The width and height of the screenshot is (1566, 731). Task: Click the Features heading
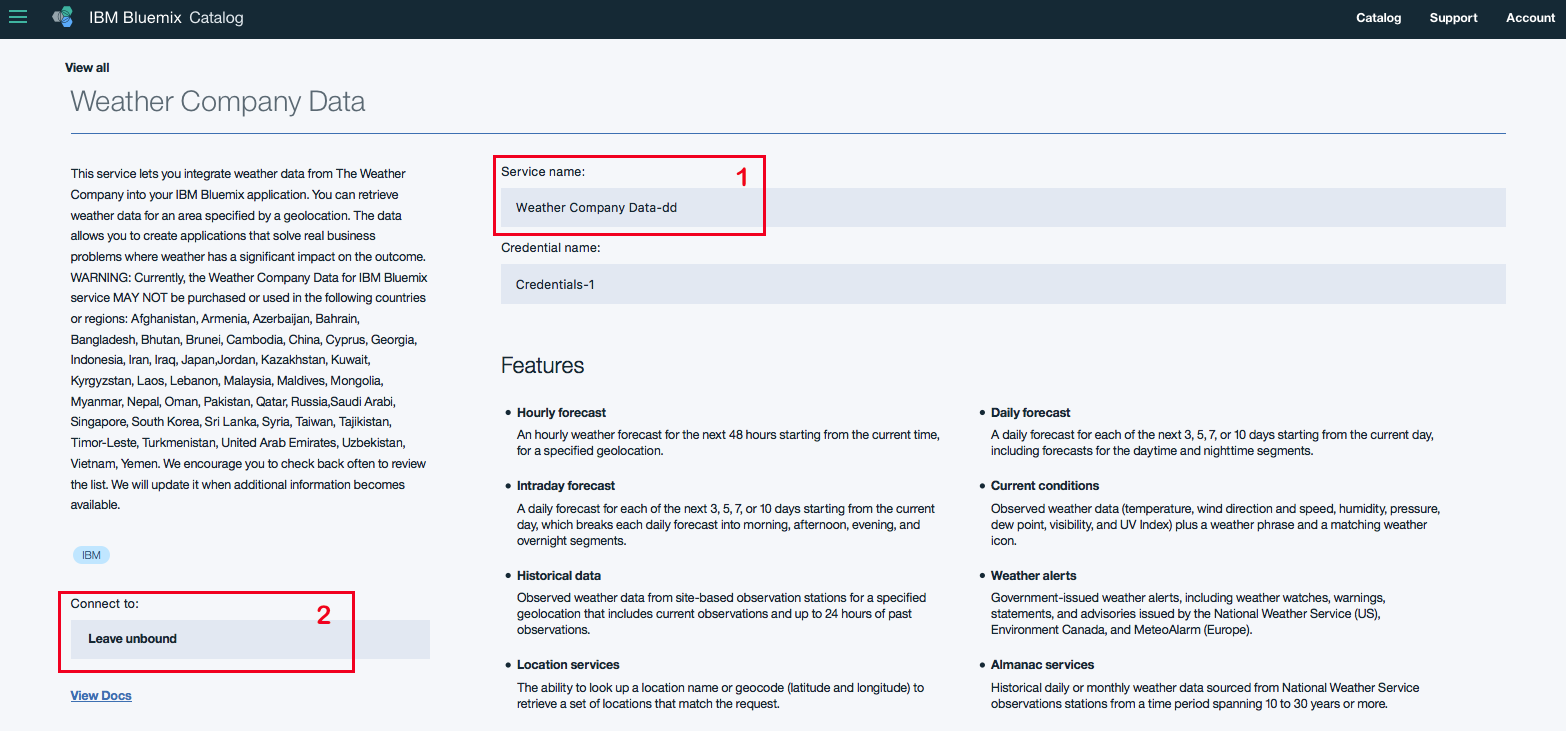[x=543, y=365]
